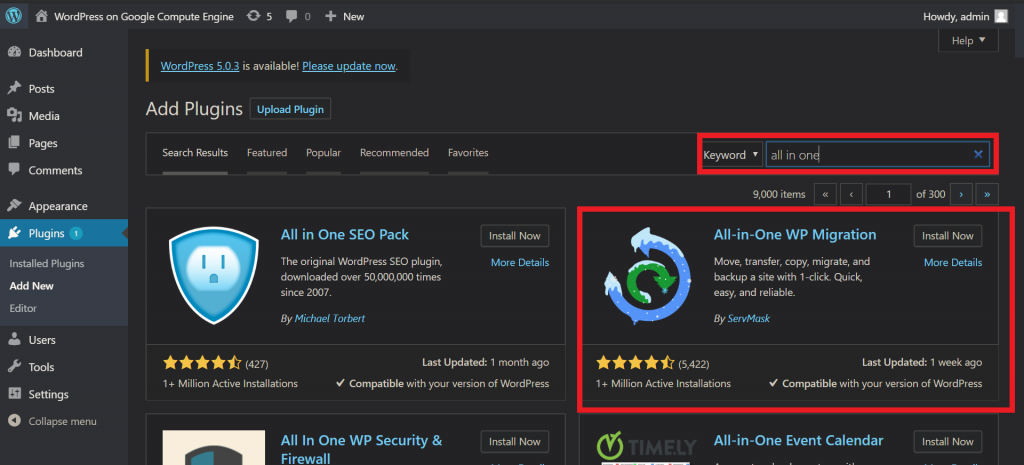Open the Keyword search type dropdown
This screenshot has width=1024, height=465.
(x=731, y=155)
